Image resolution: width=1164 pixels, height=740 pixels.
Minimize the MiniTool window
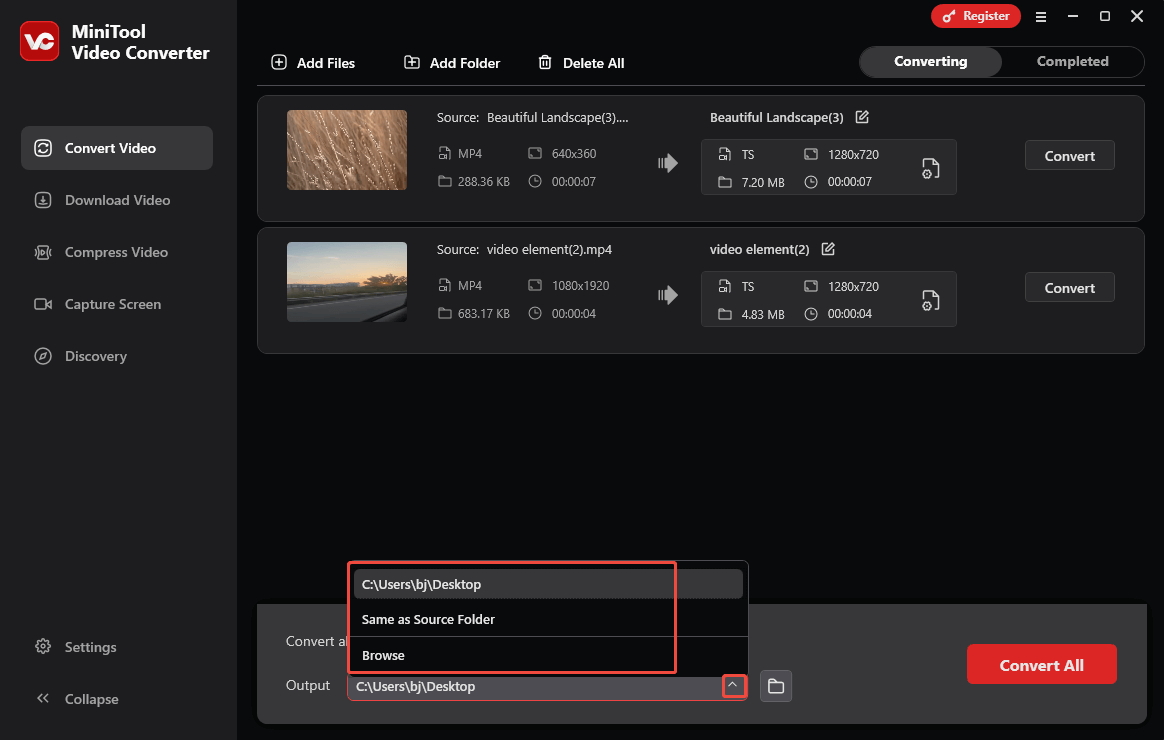(1073, 16)
